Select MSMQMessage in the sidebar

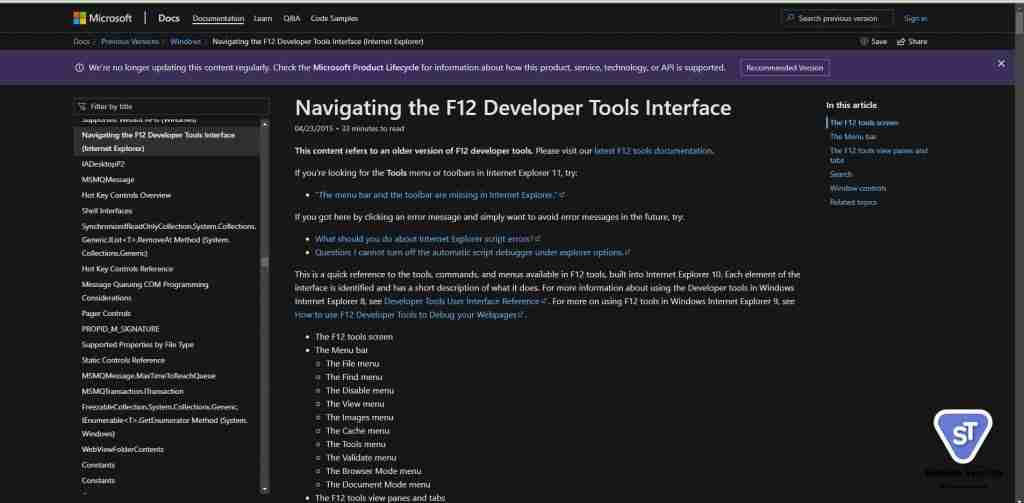point(108,180)
